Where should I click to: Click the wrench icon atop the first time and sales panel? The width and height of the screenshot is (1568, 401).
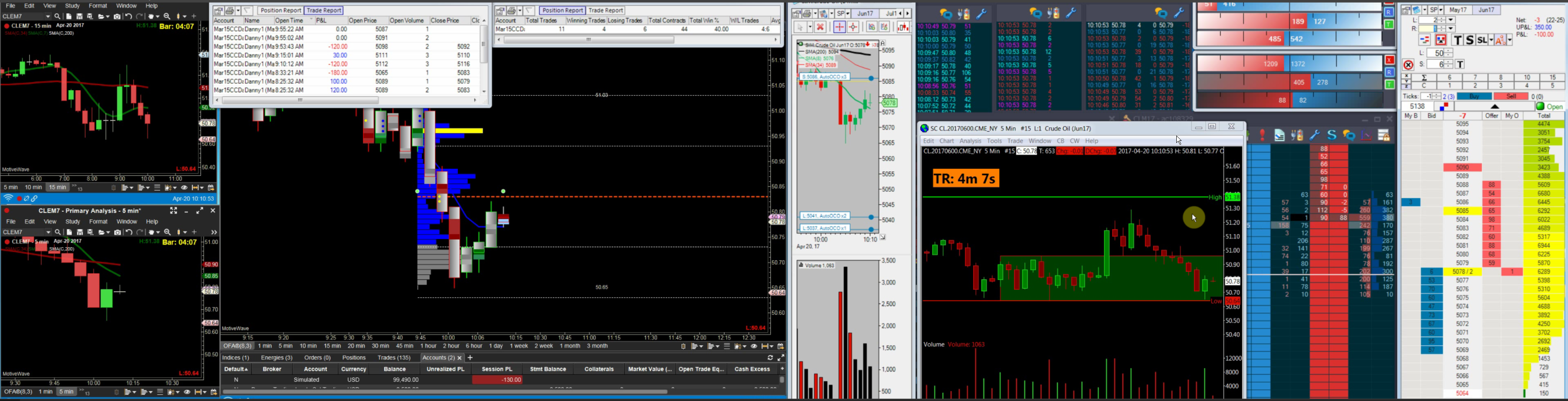(982, 14)
